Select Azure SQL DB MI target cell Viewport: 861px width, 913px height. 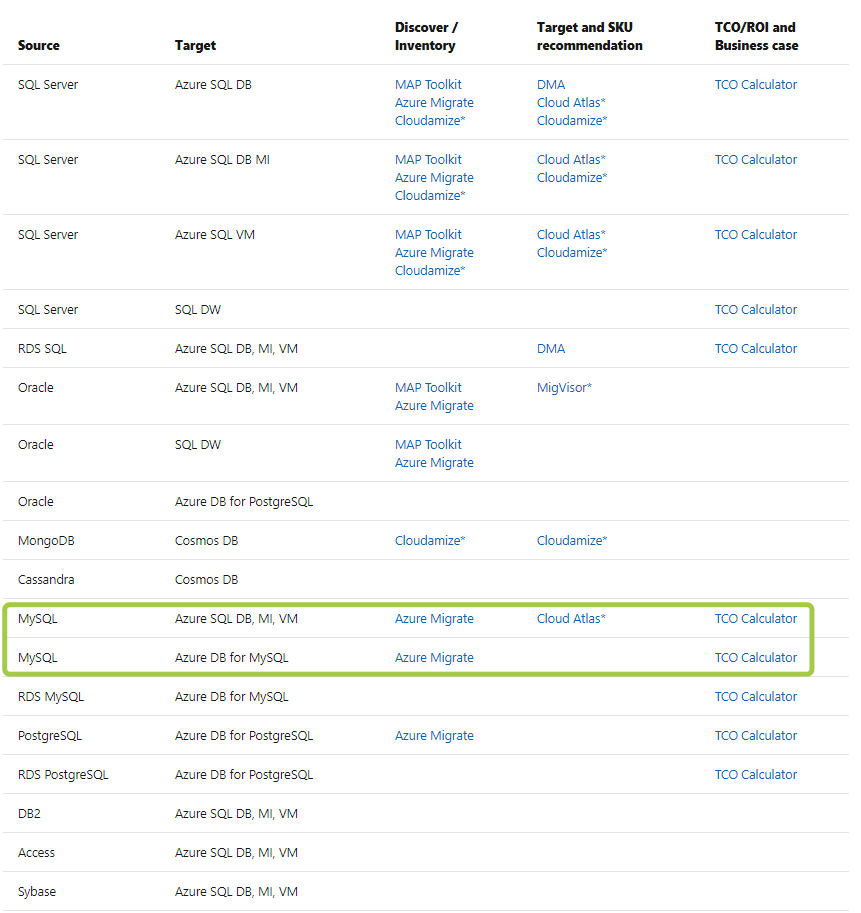coord(222,160)
